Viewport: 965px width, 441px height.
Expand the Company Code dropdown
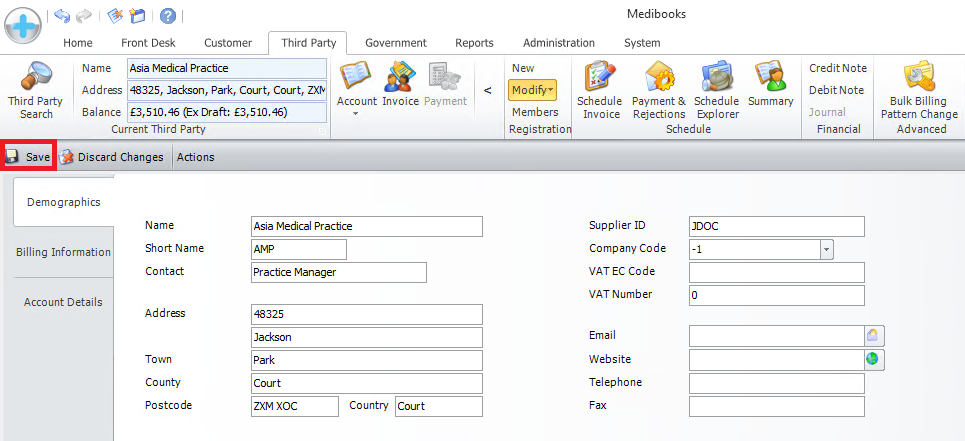coord(826,249)
